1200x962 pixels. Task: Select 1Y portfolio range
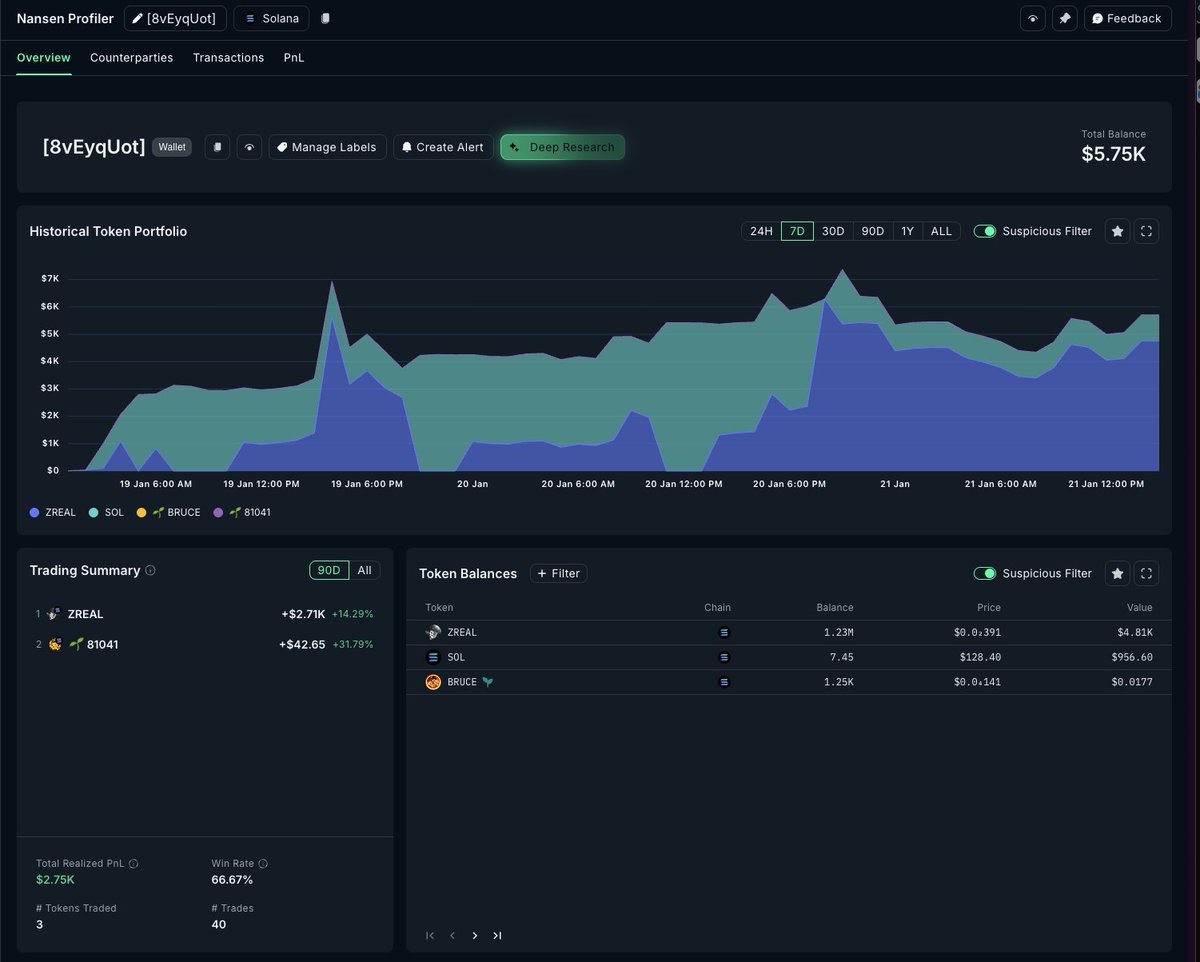click(x=907, y=231)
